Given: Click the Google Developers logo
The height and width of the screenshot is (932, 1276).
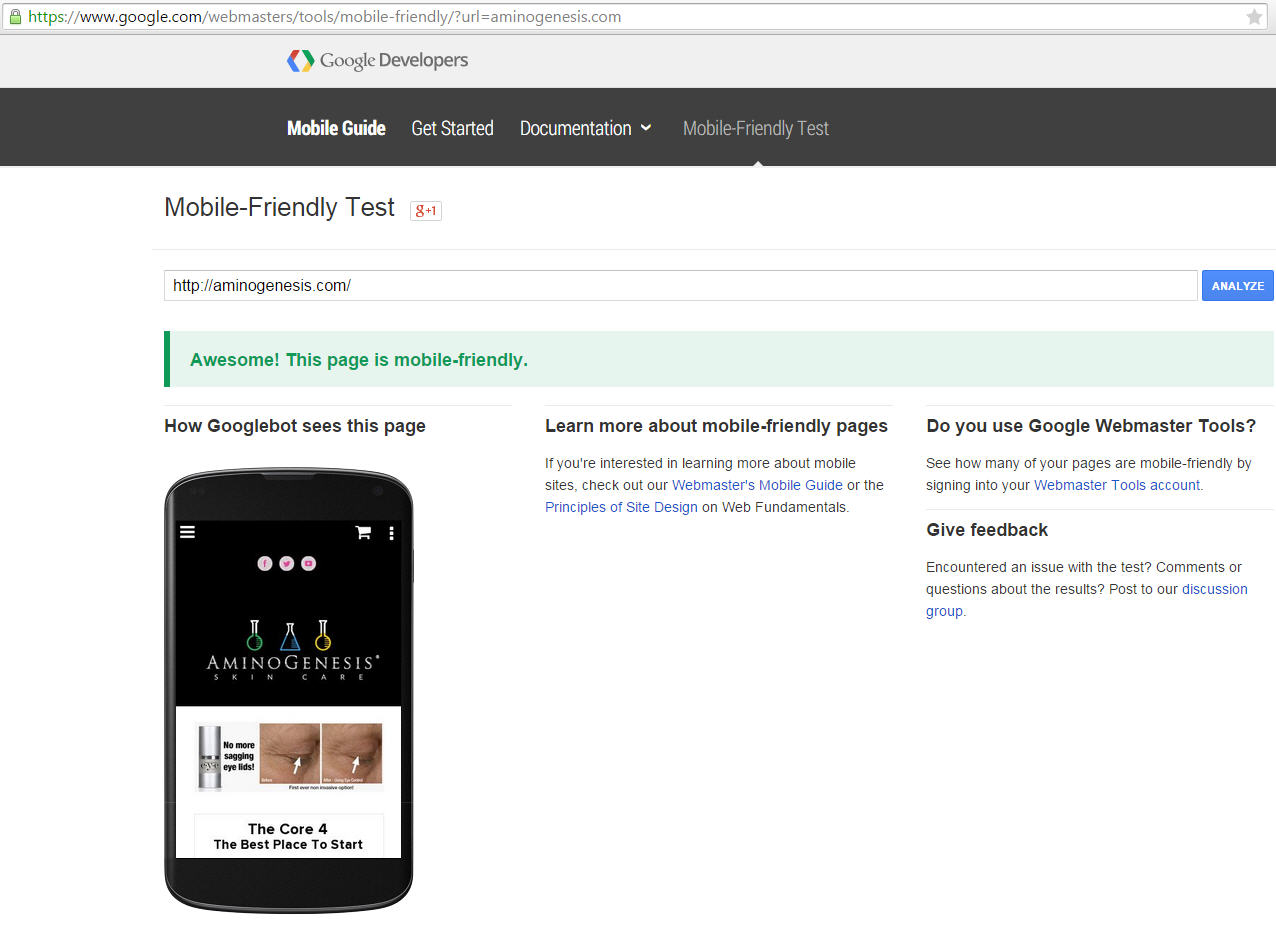Looking at the screenshot, I should (377, 61).
